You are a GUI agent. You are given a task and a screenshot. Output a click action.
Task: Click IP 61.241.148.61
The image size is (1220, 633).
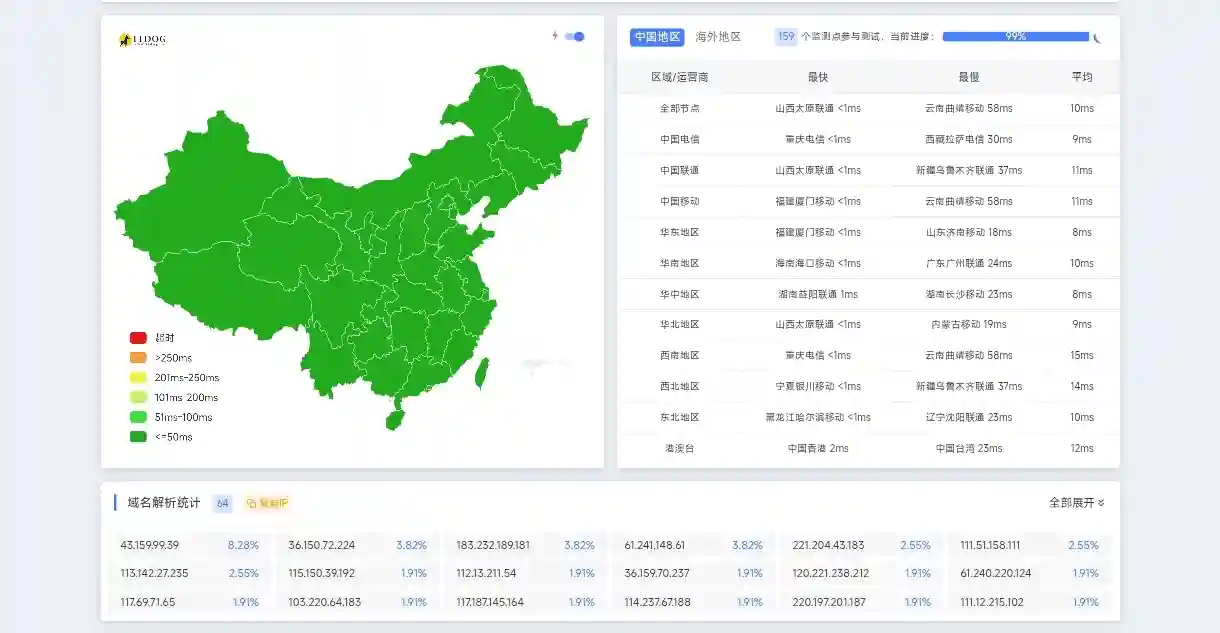pos(655,545)
